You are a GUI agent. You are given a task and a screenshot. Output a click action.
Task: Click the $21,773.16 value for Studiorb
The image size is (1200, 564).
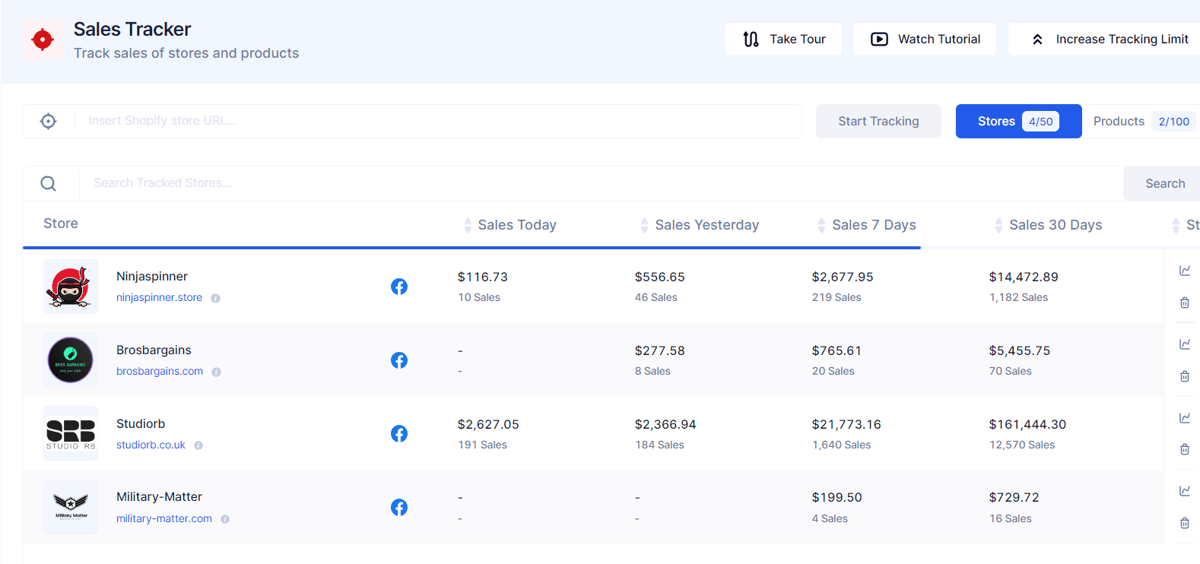pyautogui.click(x=847, y=424)
